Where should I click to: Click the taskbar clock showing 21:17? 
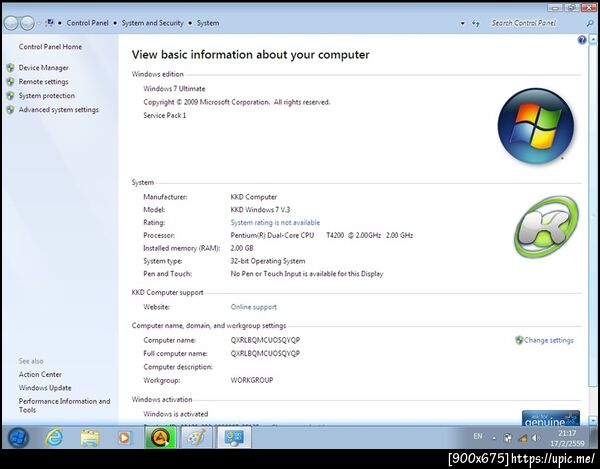(x=567, y=438)
